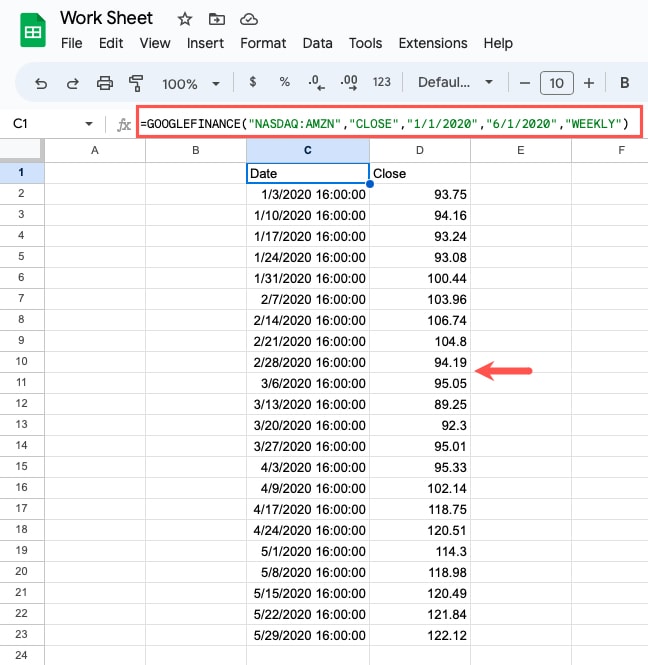Click cell with 4/9/2020 16:00:00

(x=308, y=489)
